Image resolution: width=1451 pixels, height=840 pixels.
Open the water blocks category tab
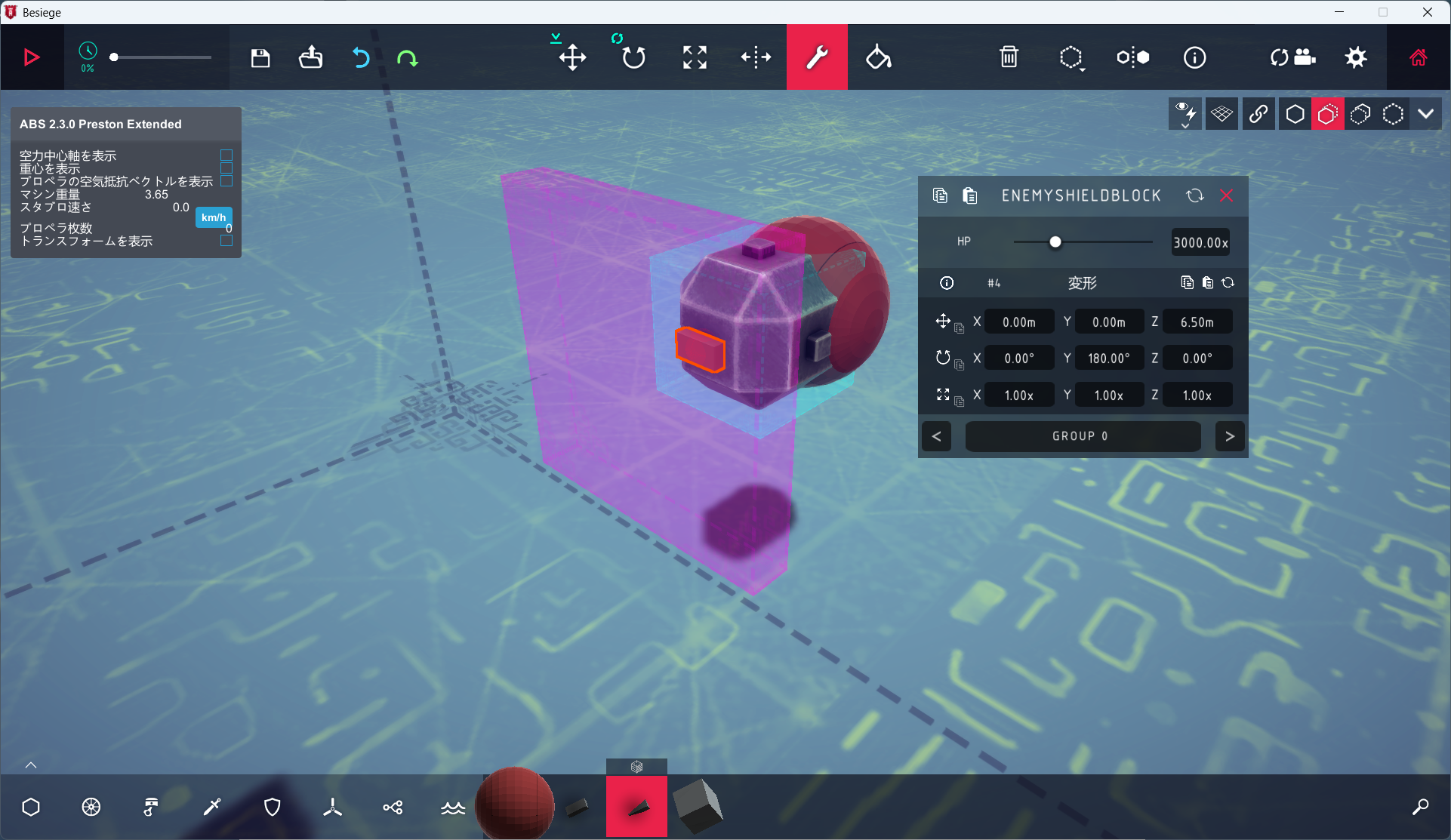click(453, 808)
